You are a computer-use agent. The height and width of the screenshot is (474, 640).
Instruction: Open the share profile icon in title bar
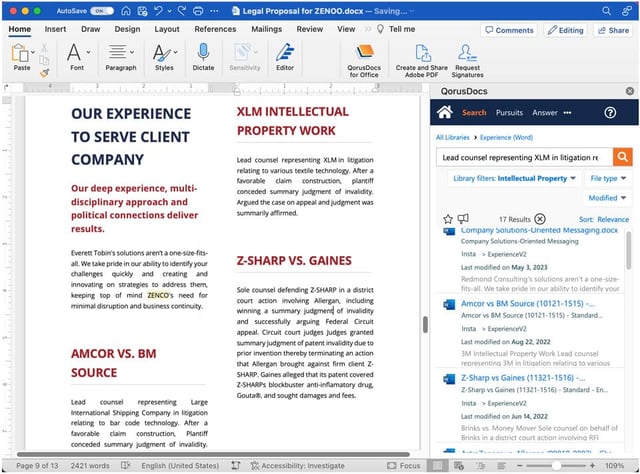point(627,11)
